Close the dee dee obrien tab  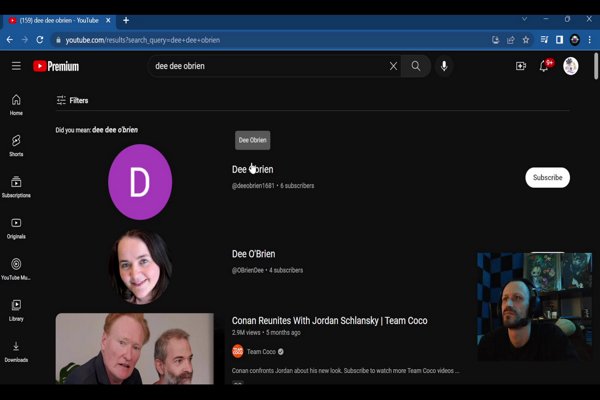(108, 20)
